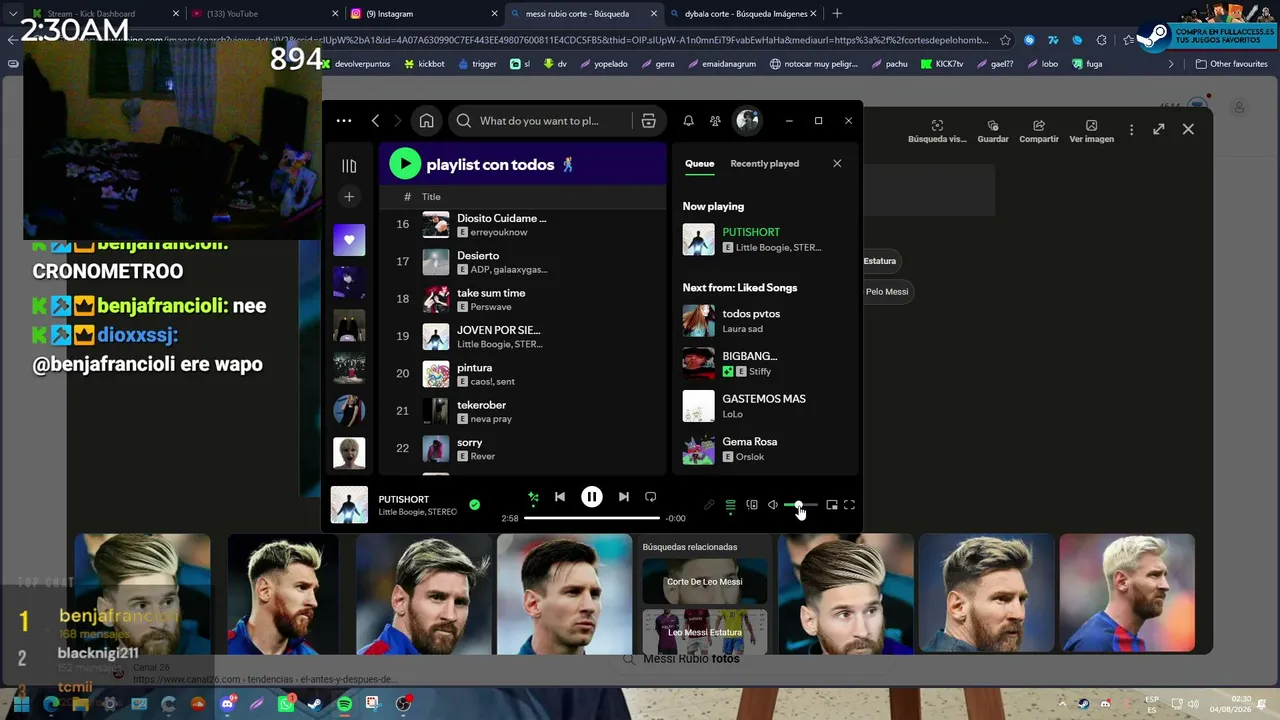The image size is (1280, 720).
Task: Open the Spotify profile avatar
Action: coord(747,121)
